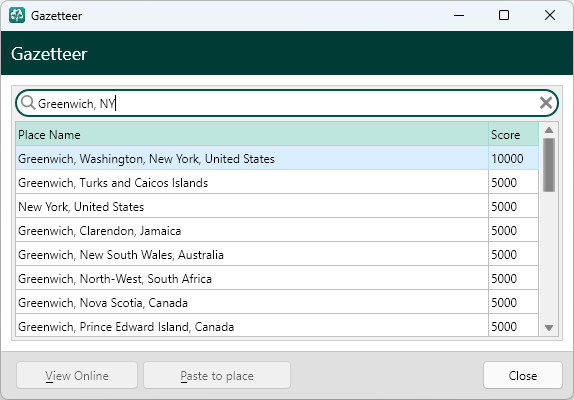The height and width of the screenshot is (400, 574).
Task: Click the magnifier search icon
Action: tap(28, 103)
